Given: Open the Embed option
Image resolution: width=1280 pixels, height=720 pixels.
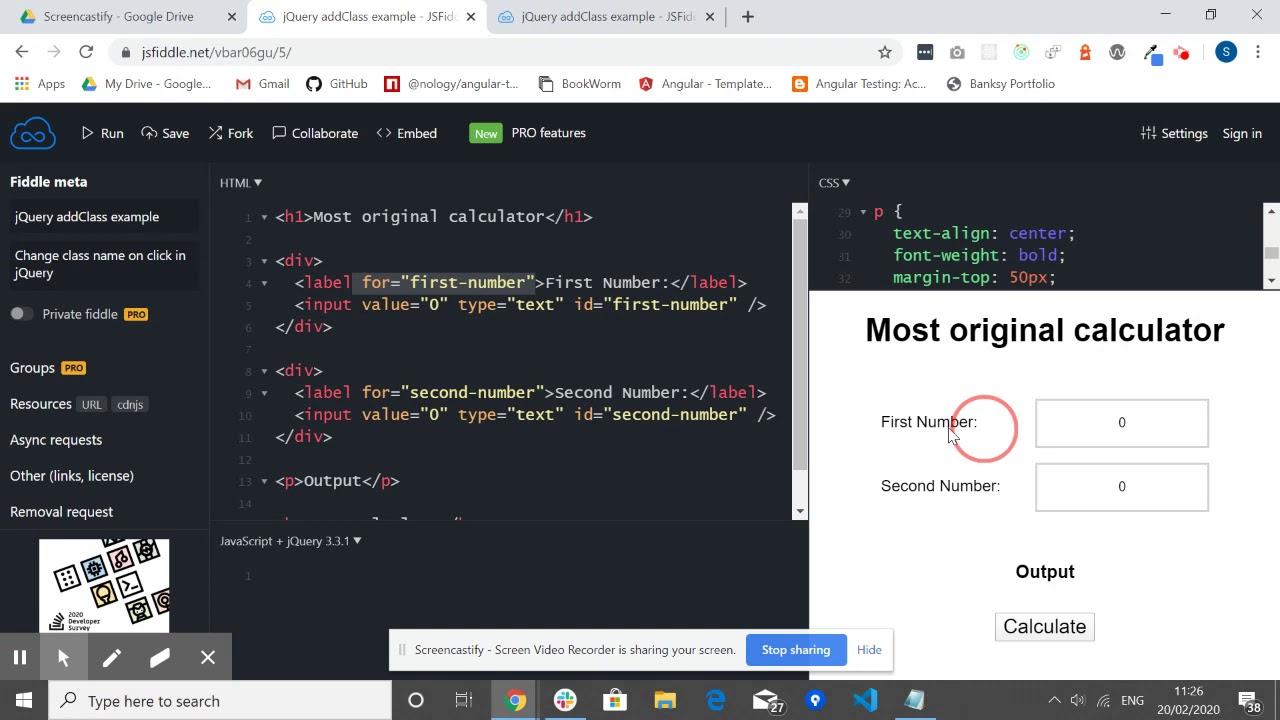Looking at the screenshot, I should [x=407, y=133].
